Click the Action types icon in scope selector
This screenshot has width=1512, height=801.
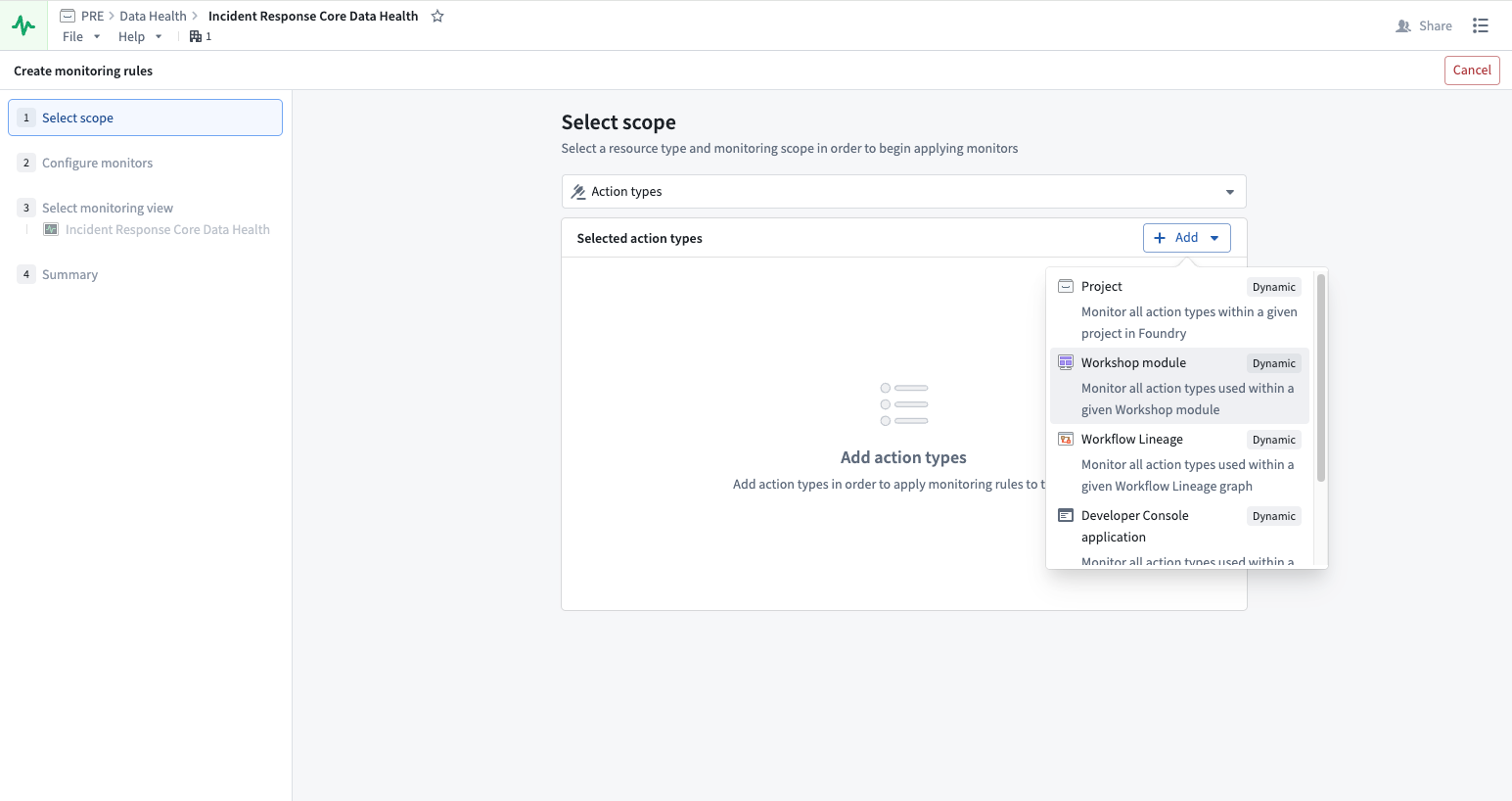577,191
